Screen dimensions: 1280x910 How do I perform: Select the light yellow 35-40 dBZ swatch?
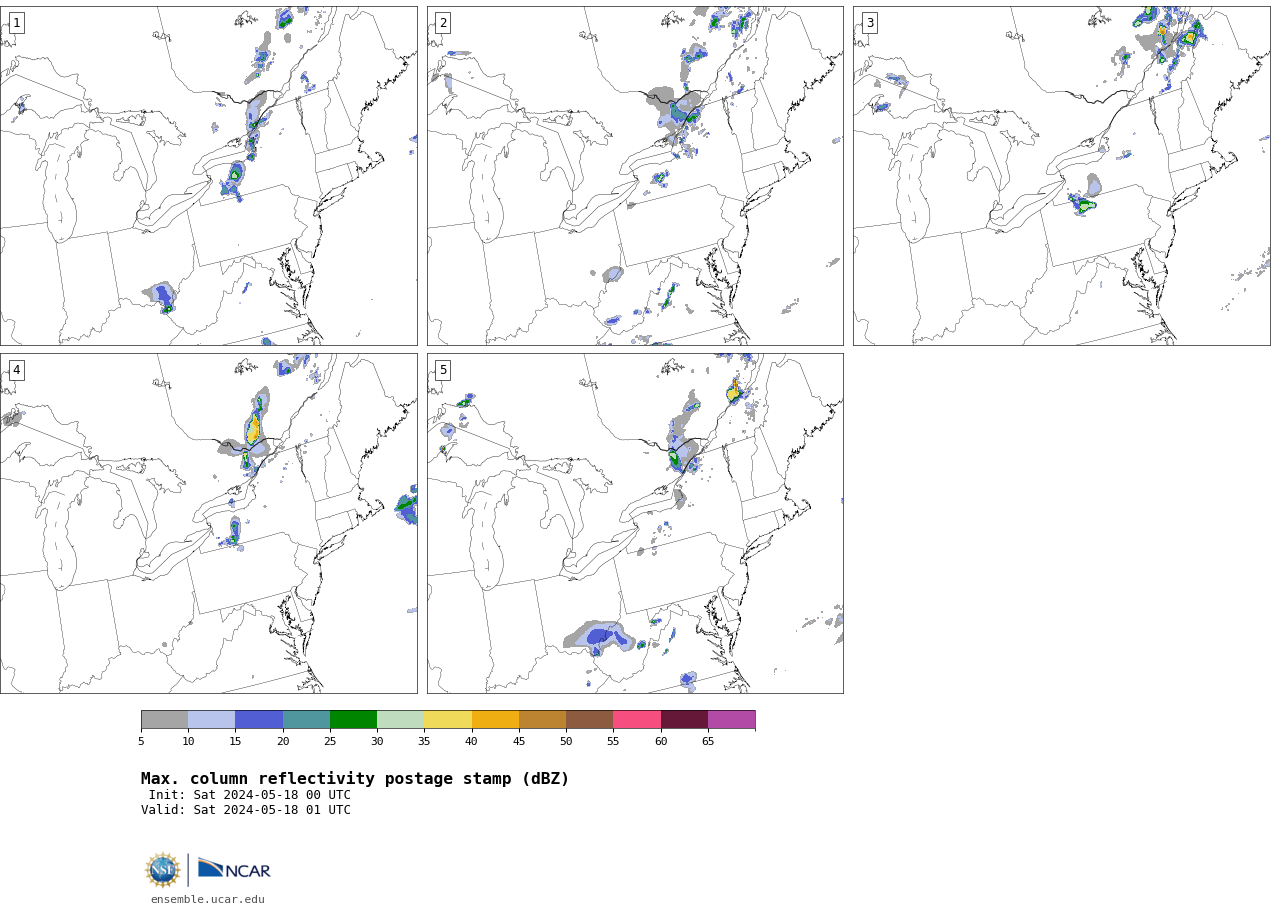tap(448, 720)
